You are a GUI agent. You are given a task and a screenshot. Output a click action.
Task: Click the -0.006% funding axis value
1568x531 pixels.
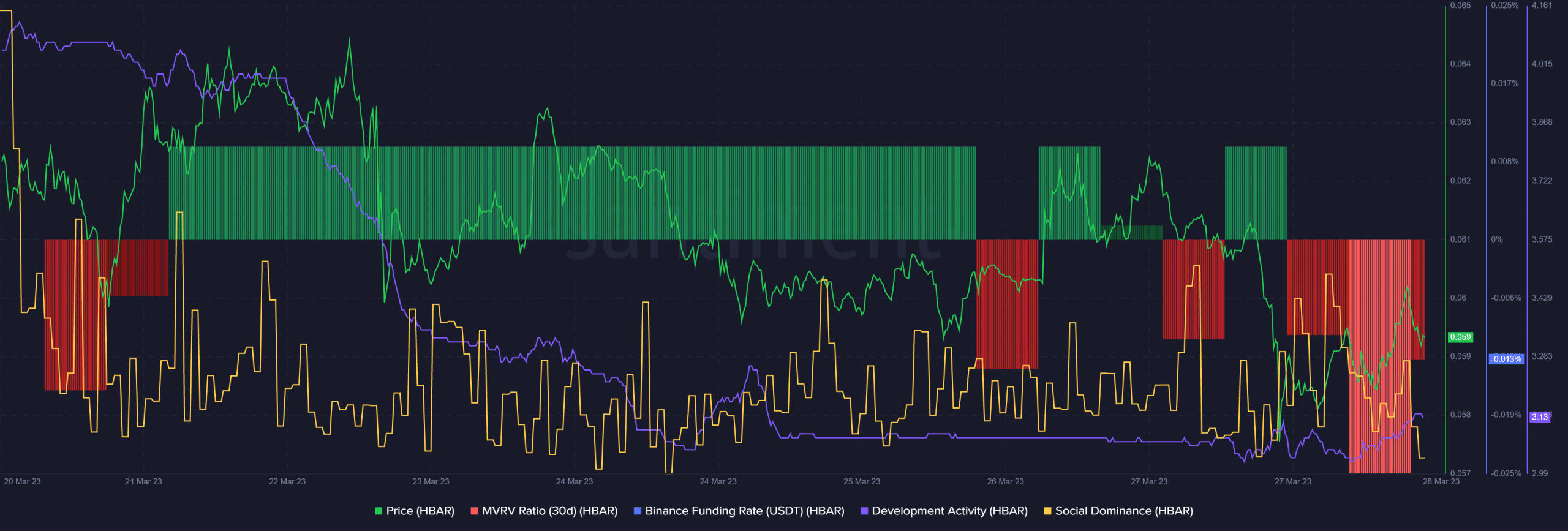coord(1506,298)
